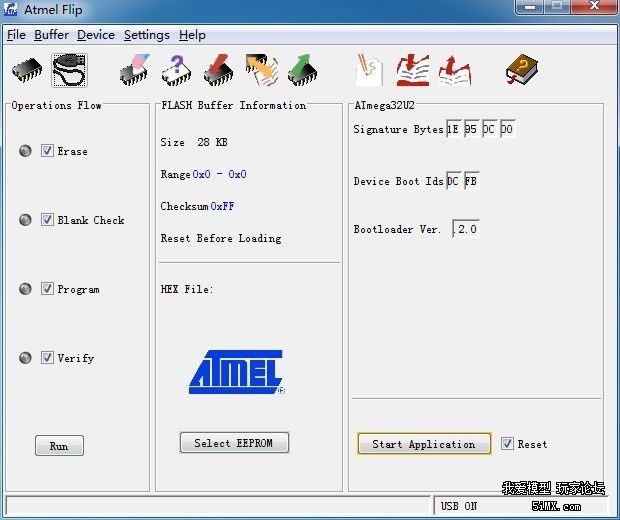Click the Program Target Device icon
The image size is (620, 520).
click(218, 70)
